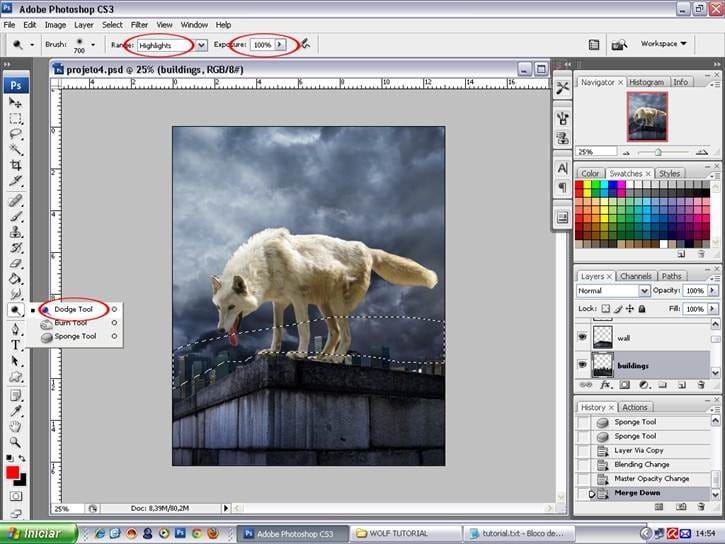725x544 pixels.
Task: Select the Clone Stamp tool
Action: click(x=15, y=232)
